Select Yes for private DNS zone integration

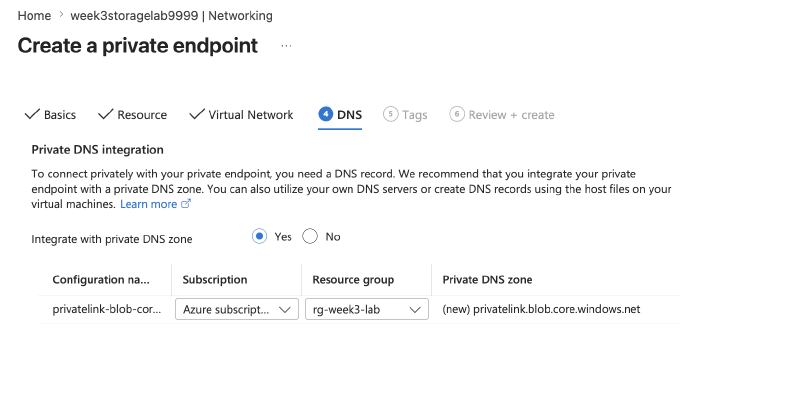[259, 237]
